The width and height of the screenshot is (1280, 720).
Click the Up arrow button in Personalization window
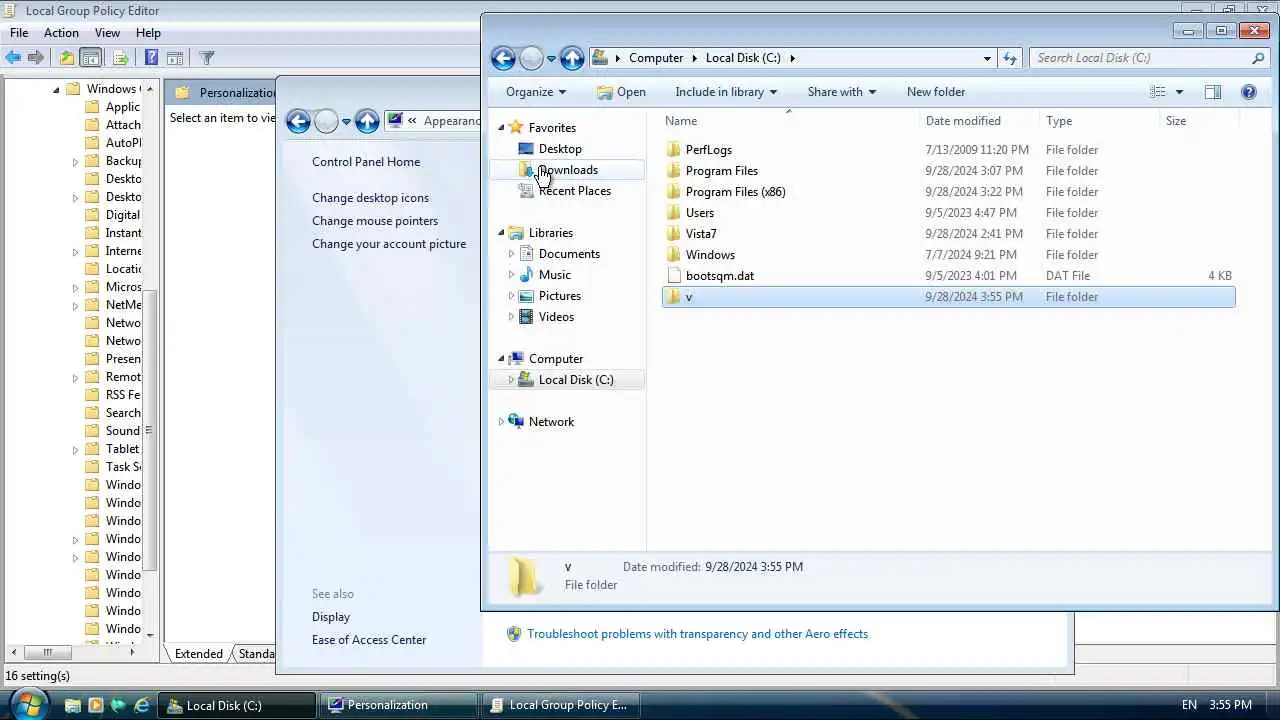(367, 122)
